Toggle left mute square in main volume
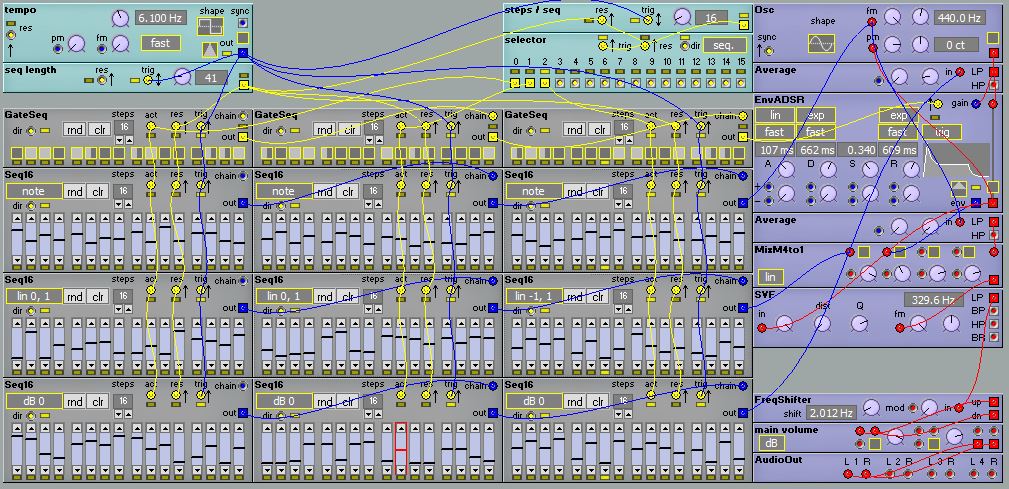1009x489 pixels. tap(875, 444)
